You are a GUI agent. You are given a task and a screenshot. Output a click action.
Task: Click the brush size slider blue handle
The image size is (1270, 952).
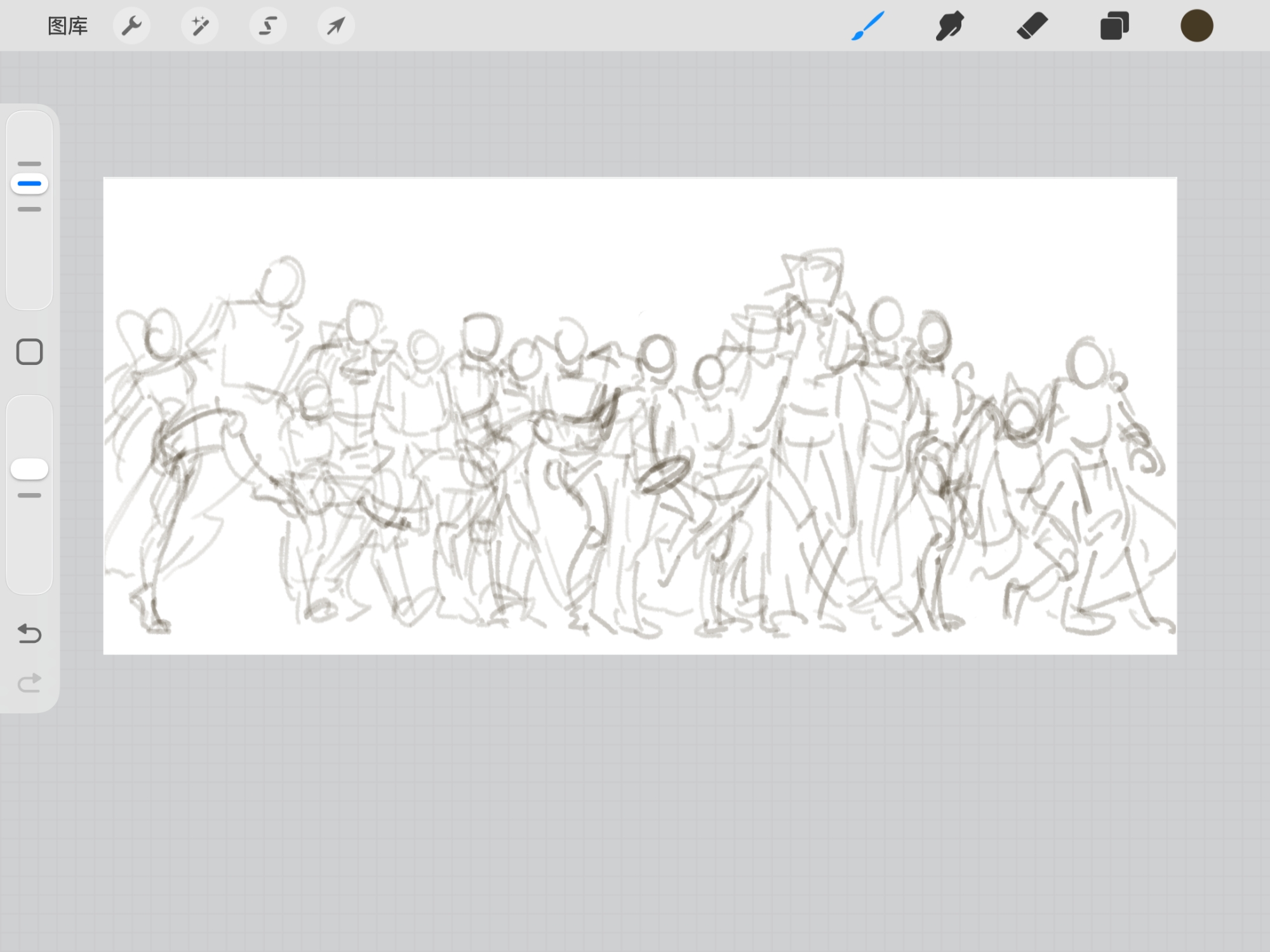(x=29, y=184)
